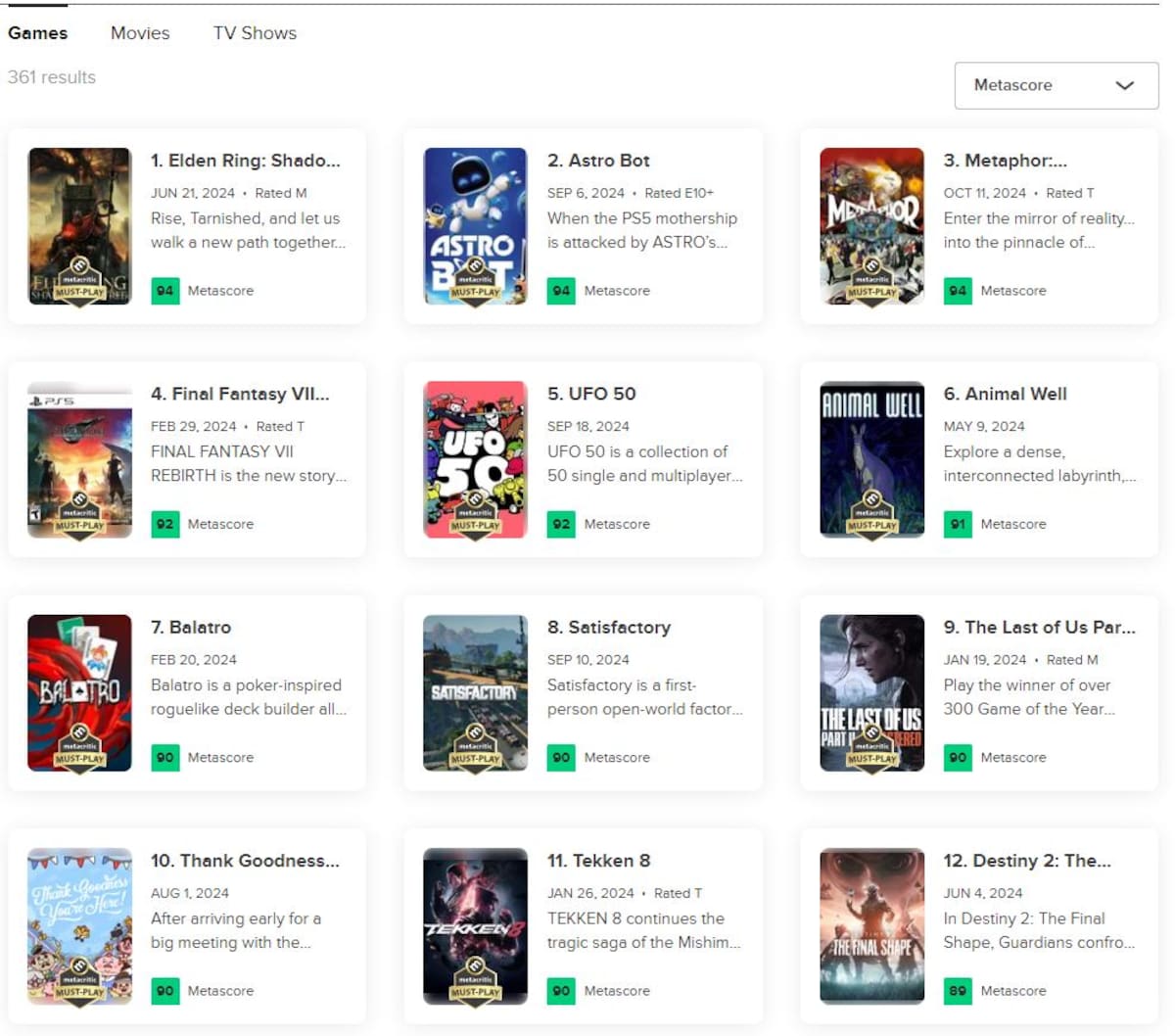Click Must-Play badge on Satisfactory cover
Viewport: 1175px width, 1036px height.
pyautogui.click(x=475, y=748)
